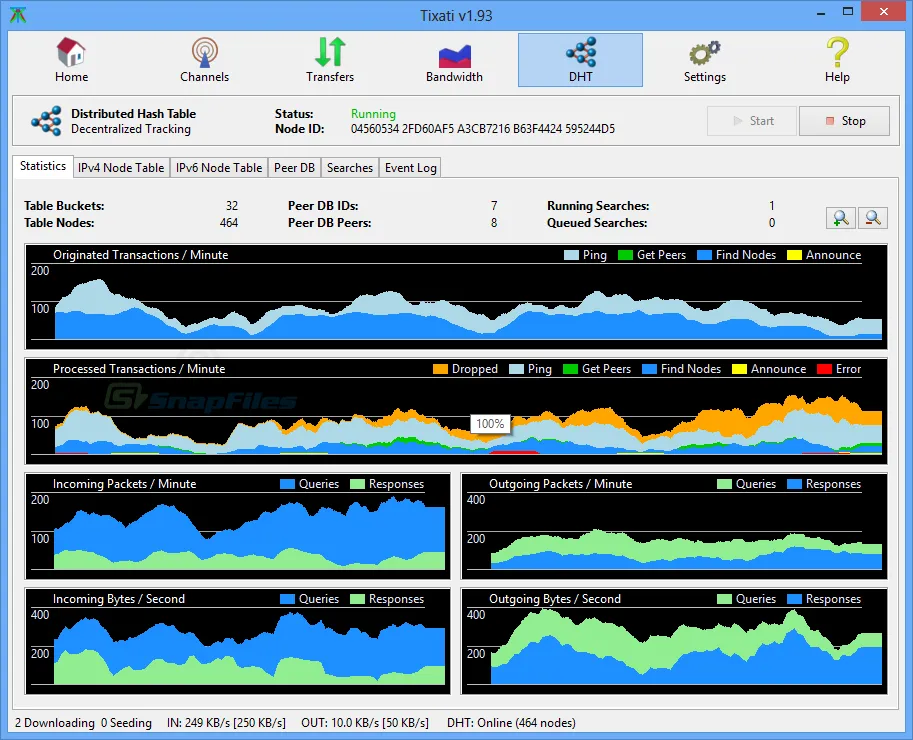The width and height of the screenshot is (913, 740).
Task: Select the DHT toolbar button
Action: [581, 60]
